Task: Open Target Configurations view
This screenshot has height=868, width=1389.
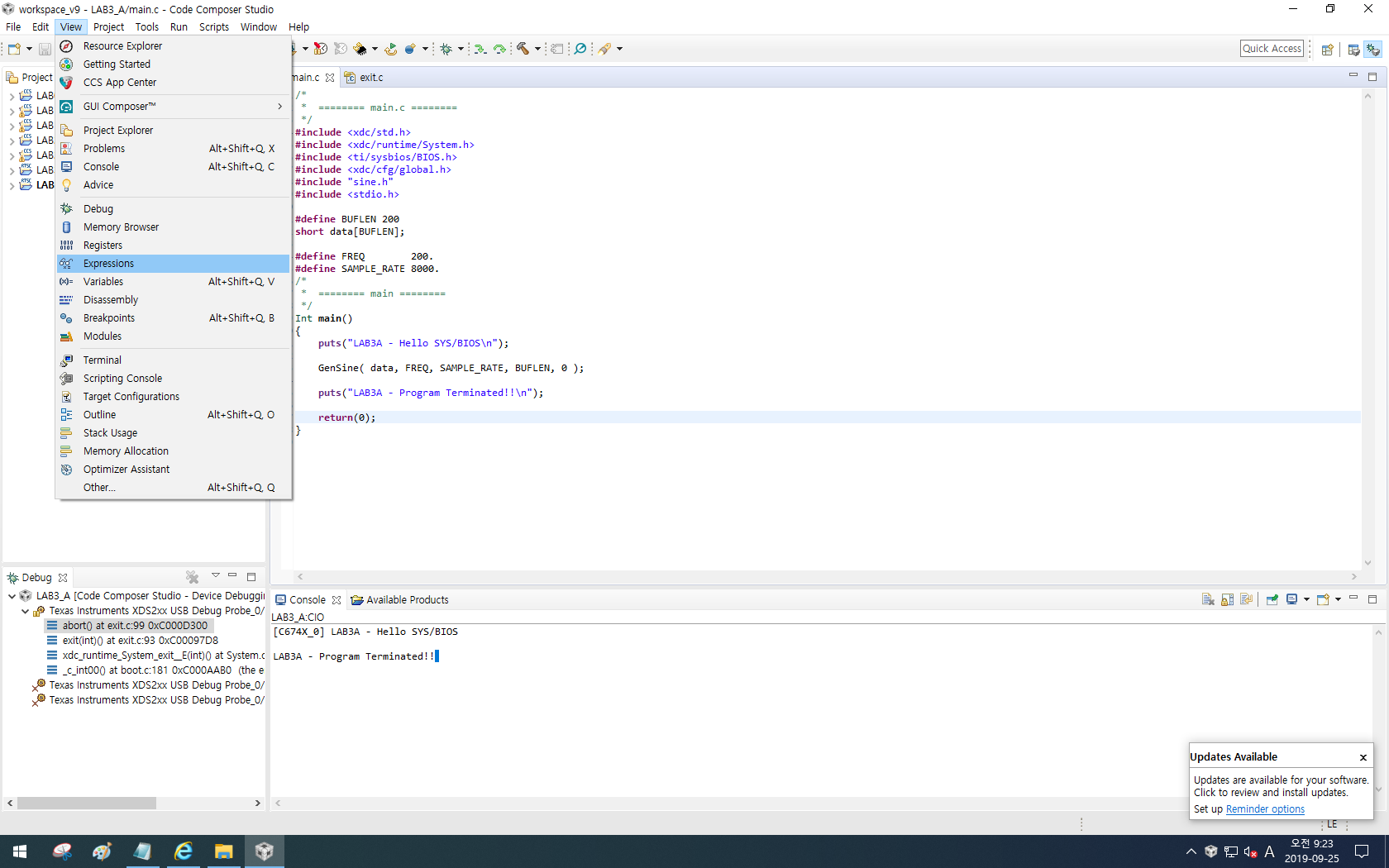Action: [173, 397]
